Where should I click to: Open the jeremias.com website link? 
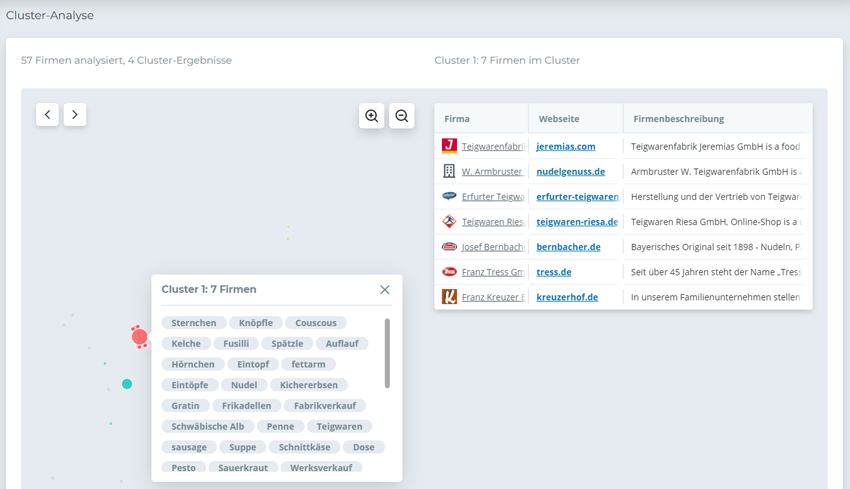point(566,146)
